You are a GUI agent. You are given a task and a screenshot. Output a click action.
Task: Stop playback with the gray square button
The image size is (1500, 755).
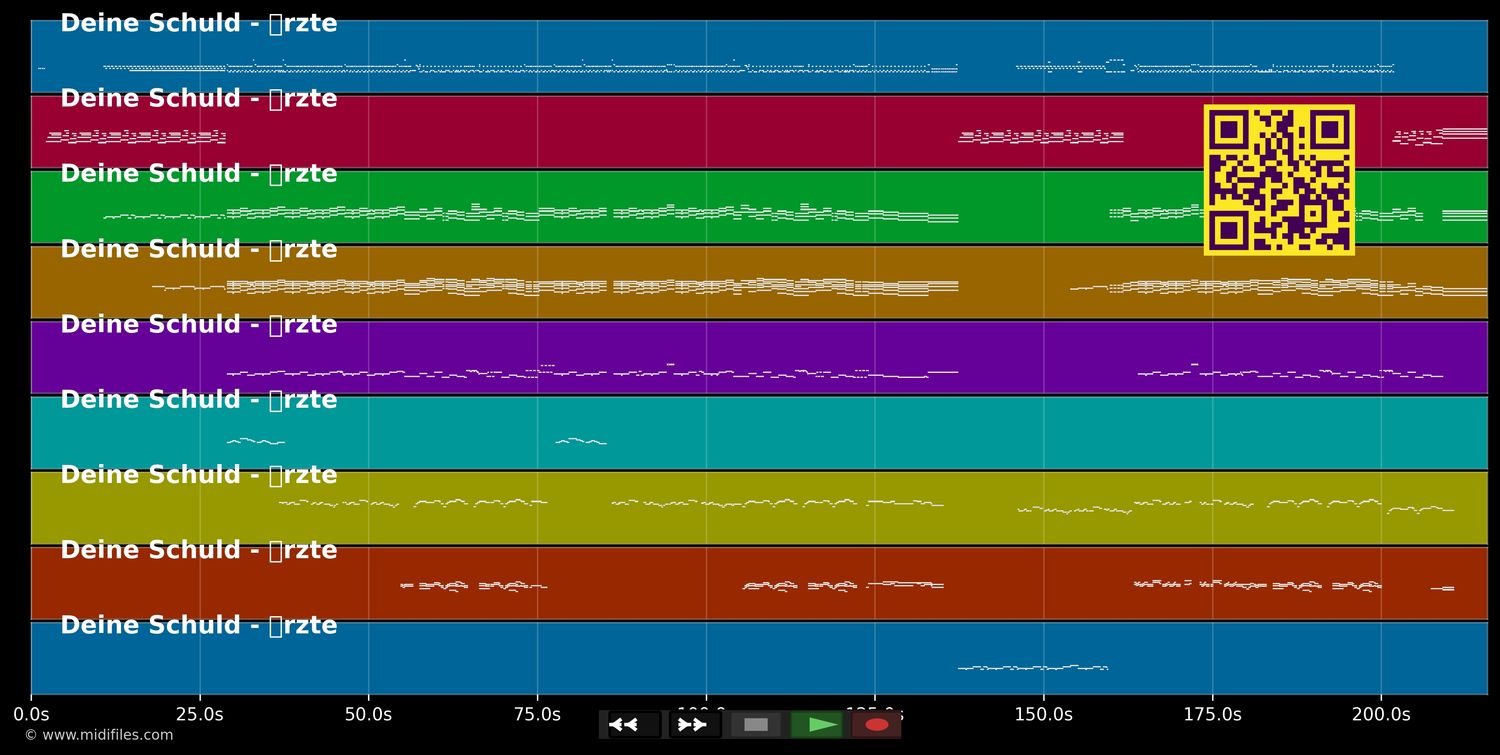[x=756, y=725]
